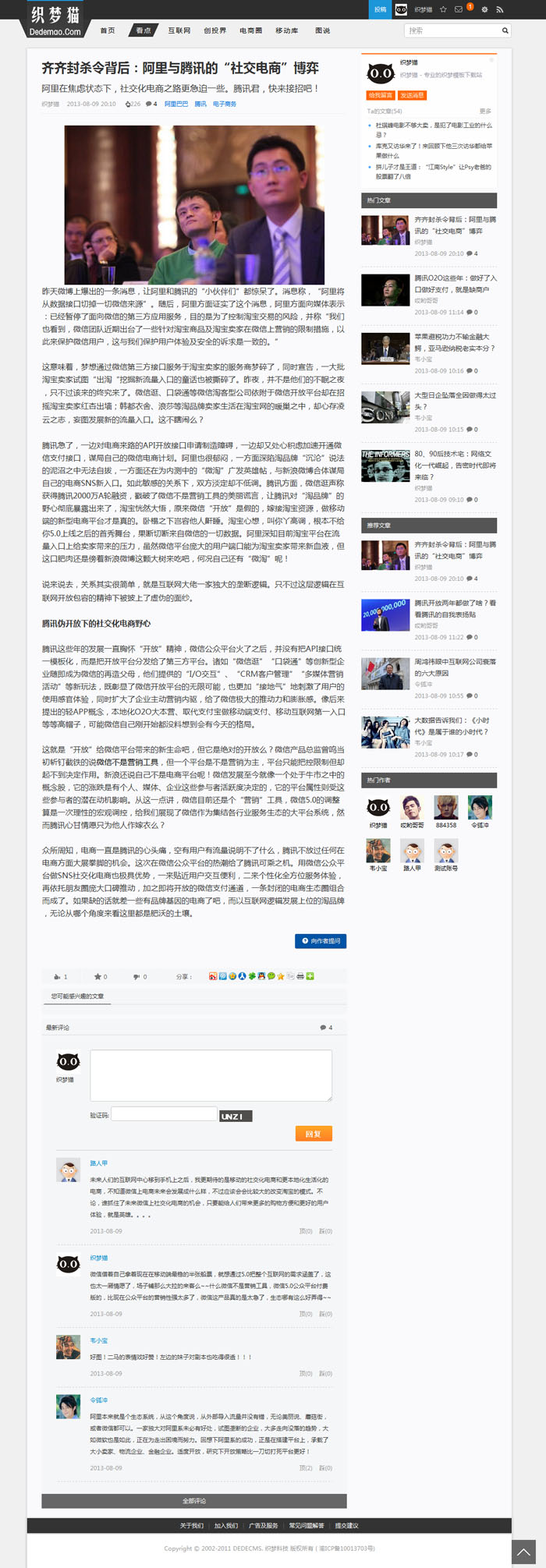Click the cat avatar in the top bar
Viewport: 546px width, 1568px height.
tap(401, 9)
